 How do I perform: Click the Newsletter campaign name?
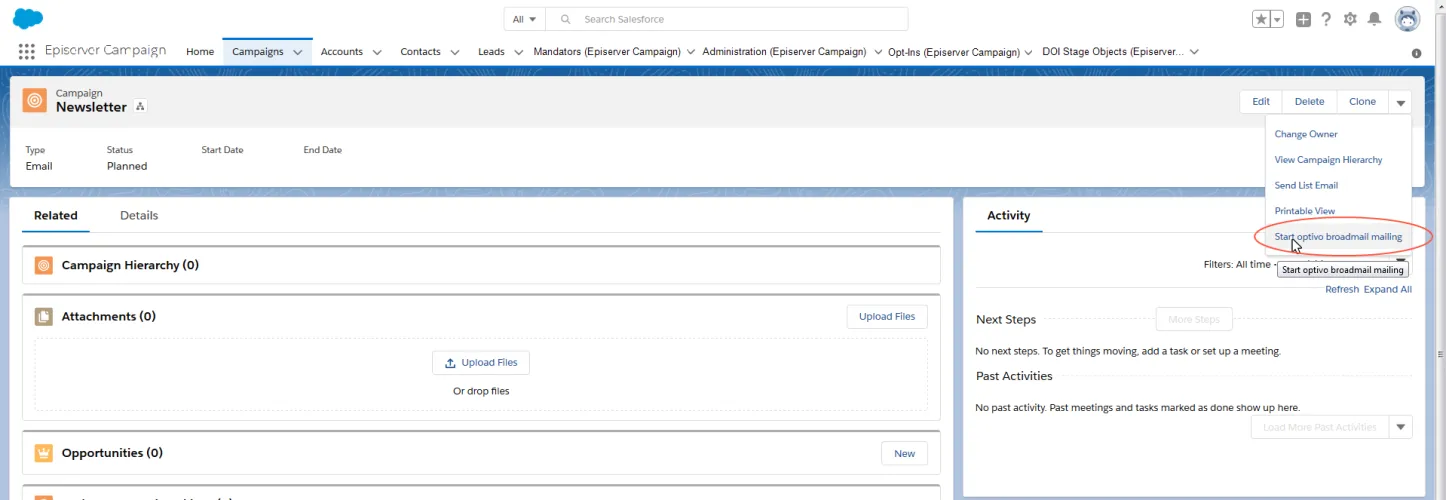click(91, 107)
